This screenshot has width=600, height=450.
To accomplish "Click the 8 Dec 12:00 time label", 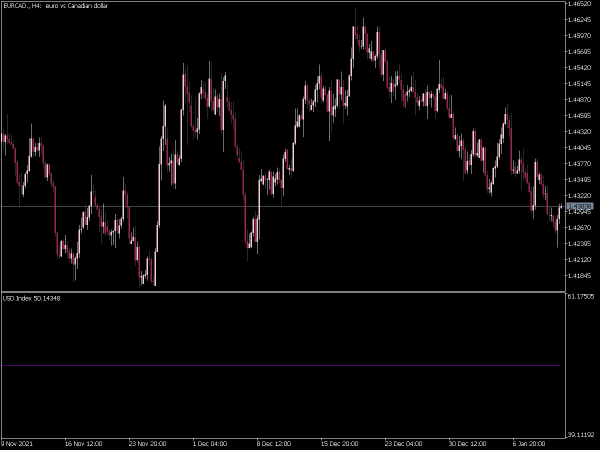I will pos(274,444).
